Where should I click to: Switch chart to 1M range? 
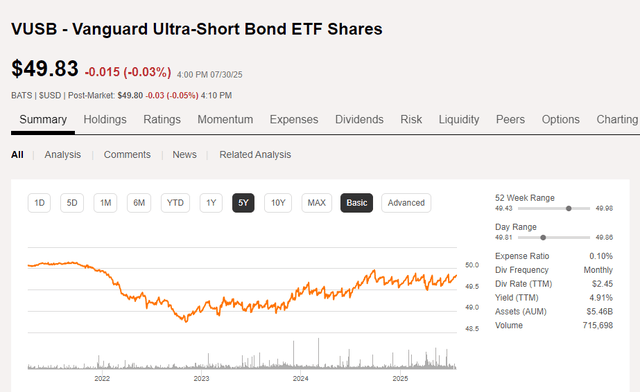click(105, 203)
